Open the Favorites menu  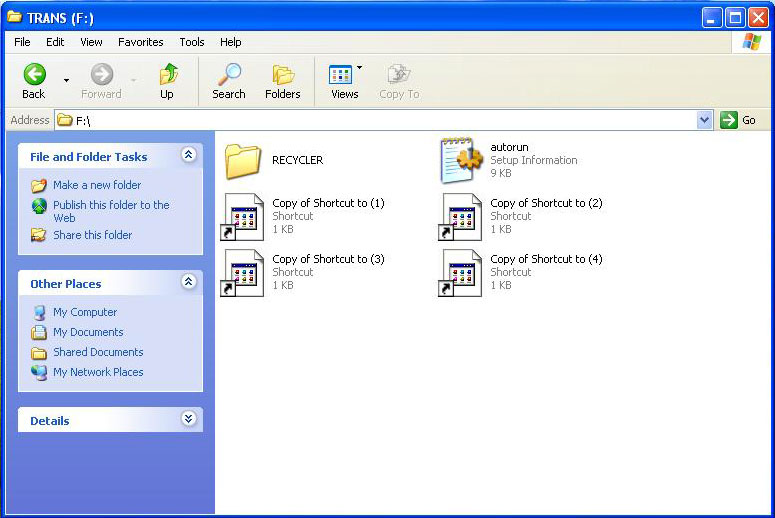(x=141, y=42)
